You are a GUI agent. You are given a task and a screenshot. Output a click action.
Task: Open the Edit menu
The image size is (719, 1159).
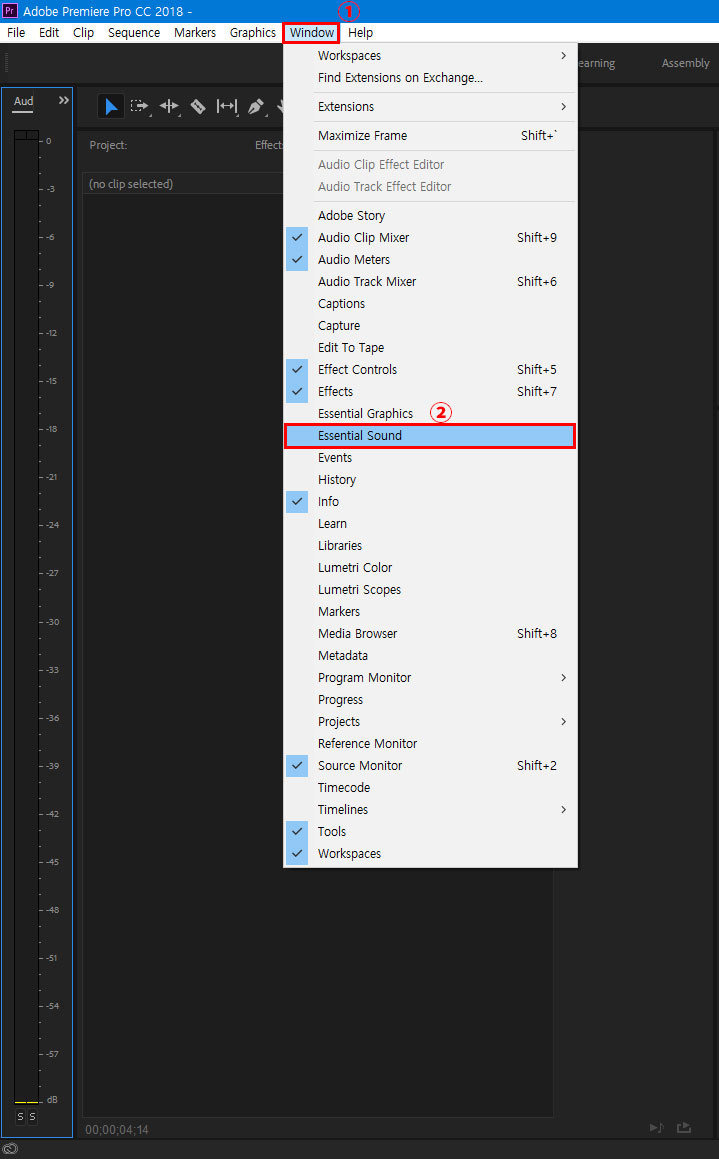[x=49, y=33]
